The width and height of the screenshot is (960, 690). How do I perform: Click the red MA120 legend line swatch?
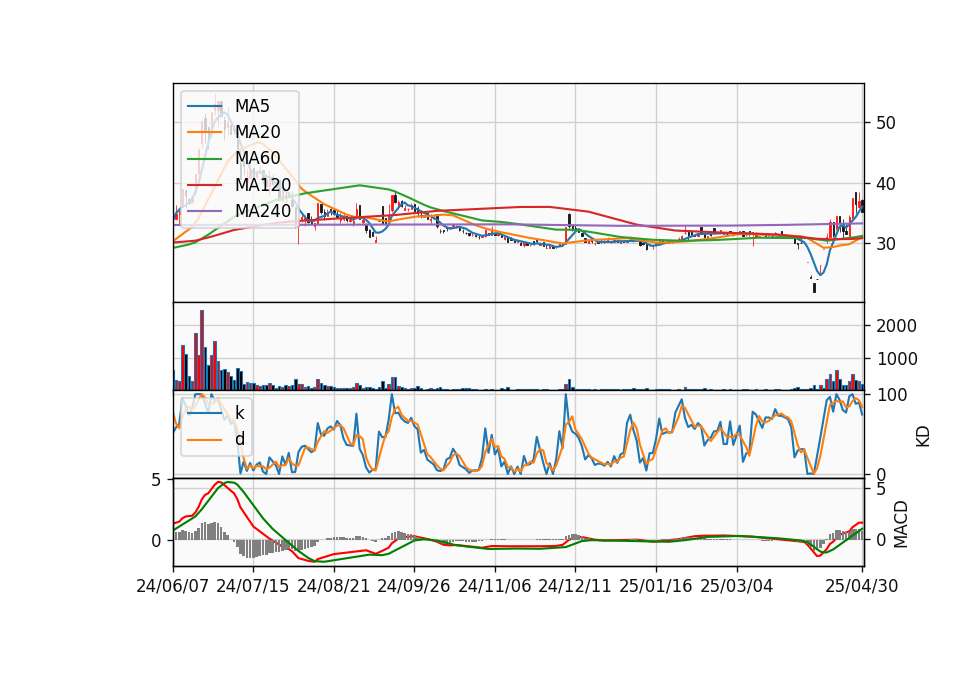[204, 185]
